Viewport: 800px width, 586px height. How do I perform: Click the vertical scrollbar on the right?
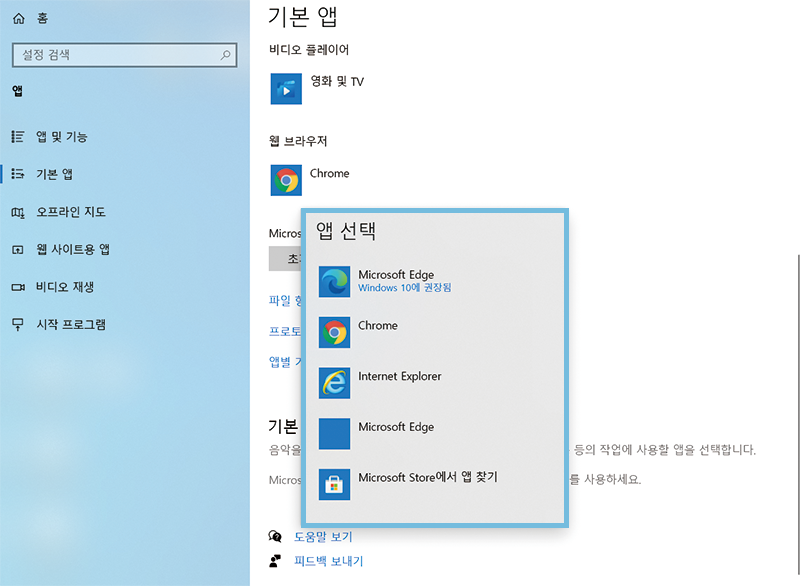click(797, 413)
